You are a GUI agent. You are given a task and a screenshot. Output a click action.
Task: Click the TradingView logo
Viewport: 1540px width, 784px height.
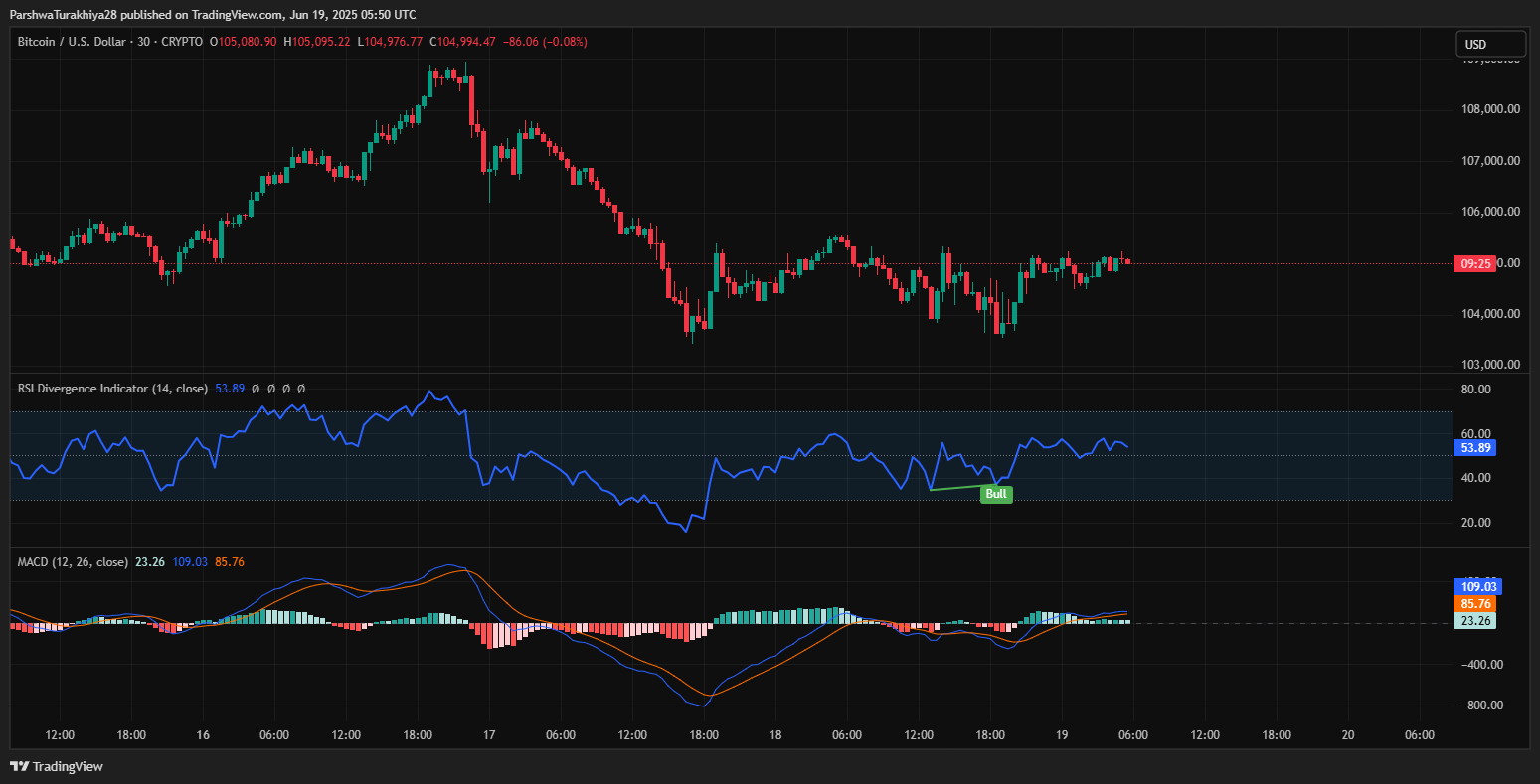(57, 766)
